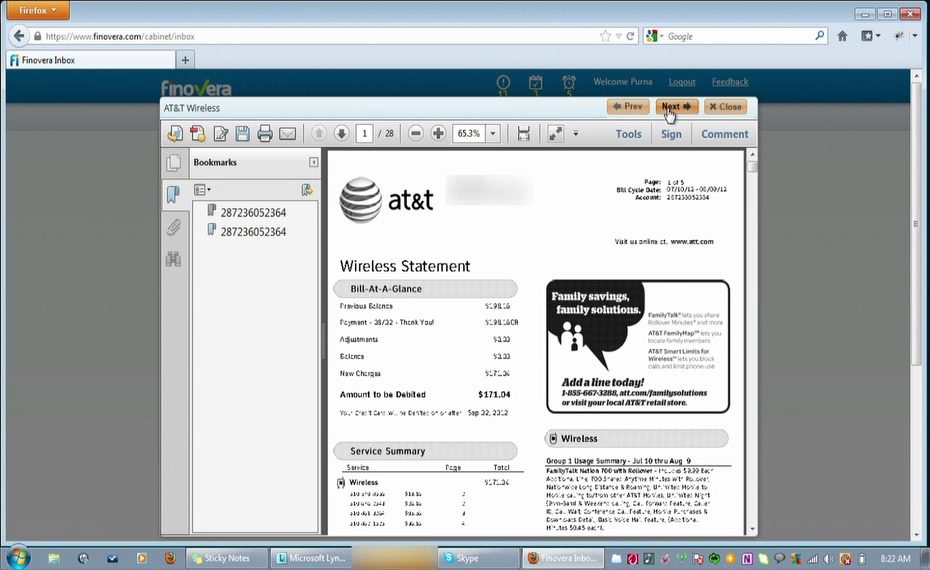Image resolution: width=930 pixels, height=570 pixels.
Task: Go back with browser back arrow
Action: pos(19,36)
